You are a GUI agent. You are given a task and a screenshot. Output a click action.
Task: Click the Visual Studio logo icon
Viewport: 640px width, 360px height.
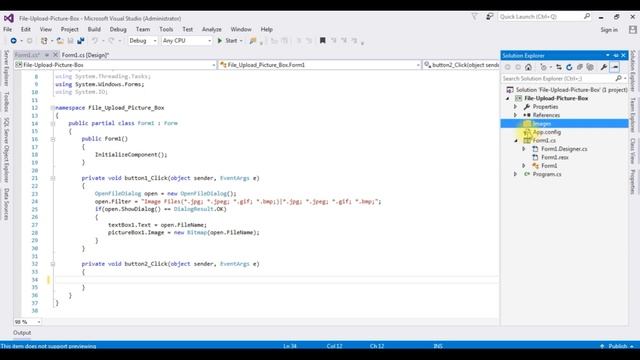pos(9,18)
